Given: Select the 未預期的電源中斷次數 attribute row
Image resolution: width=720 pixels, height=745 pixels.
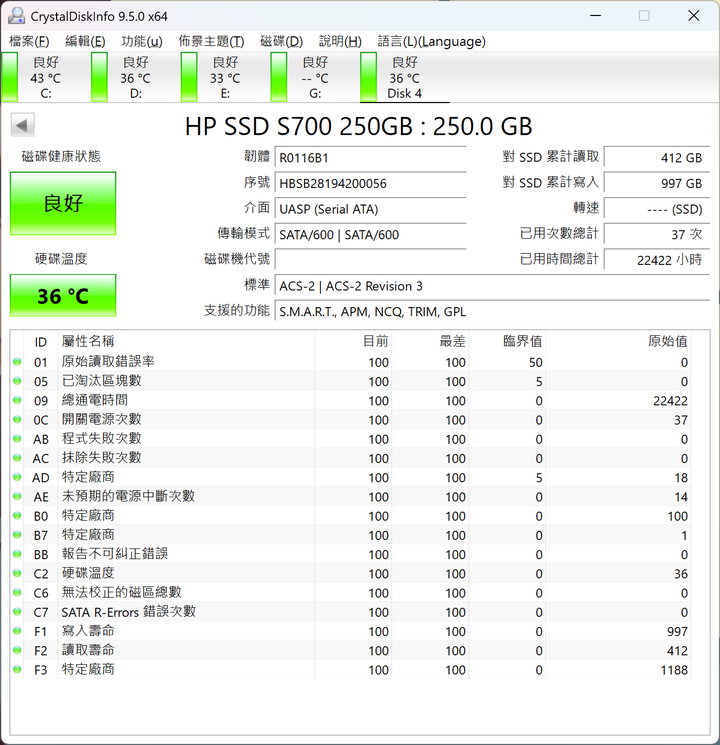Looking at the screenshot, I should click(351, 497).
